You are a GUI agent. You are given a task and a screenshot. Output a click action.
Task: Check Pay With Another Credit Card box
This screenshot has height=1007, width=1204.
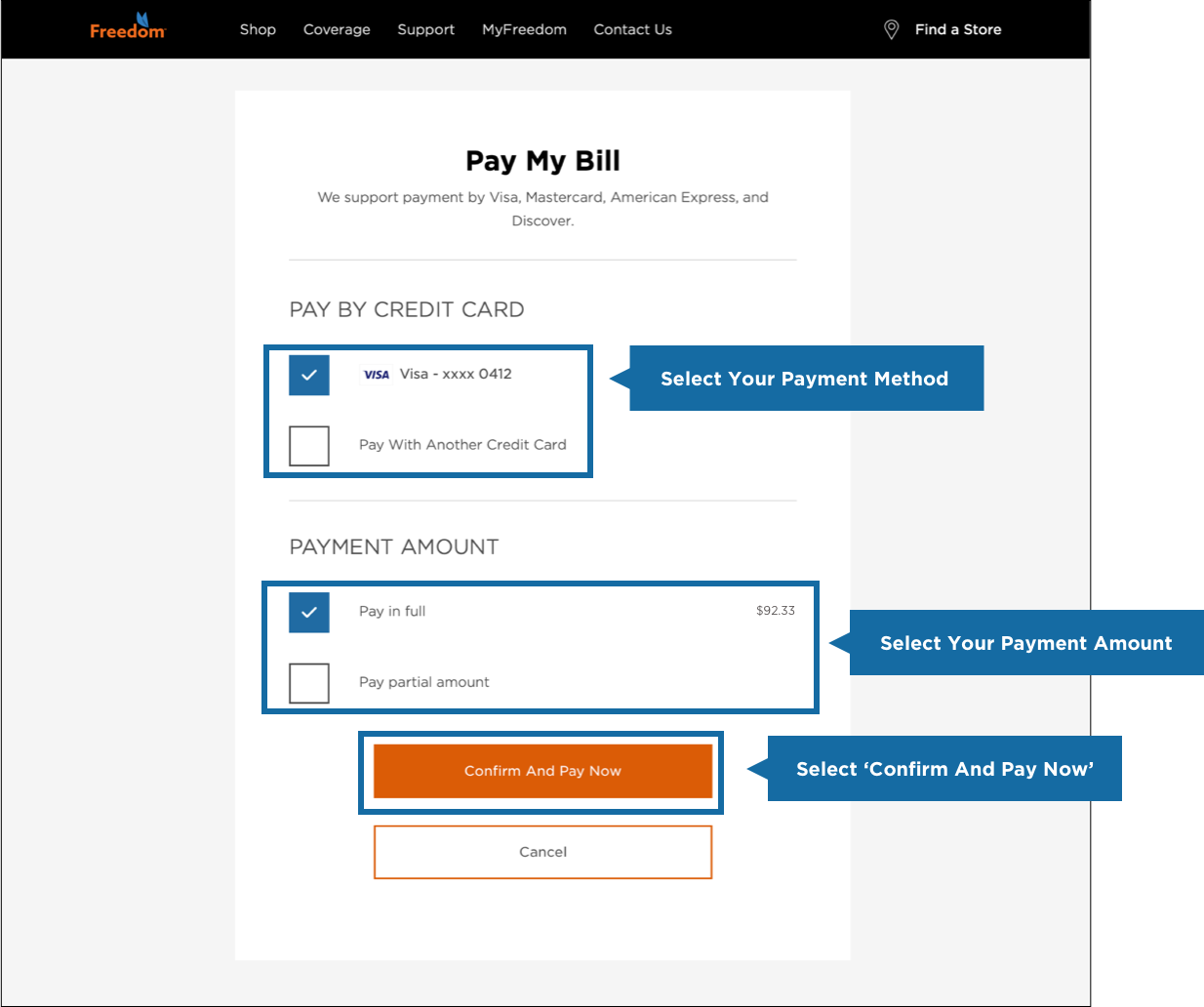pos(309,446)
